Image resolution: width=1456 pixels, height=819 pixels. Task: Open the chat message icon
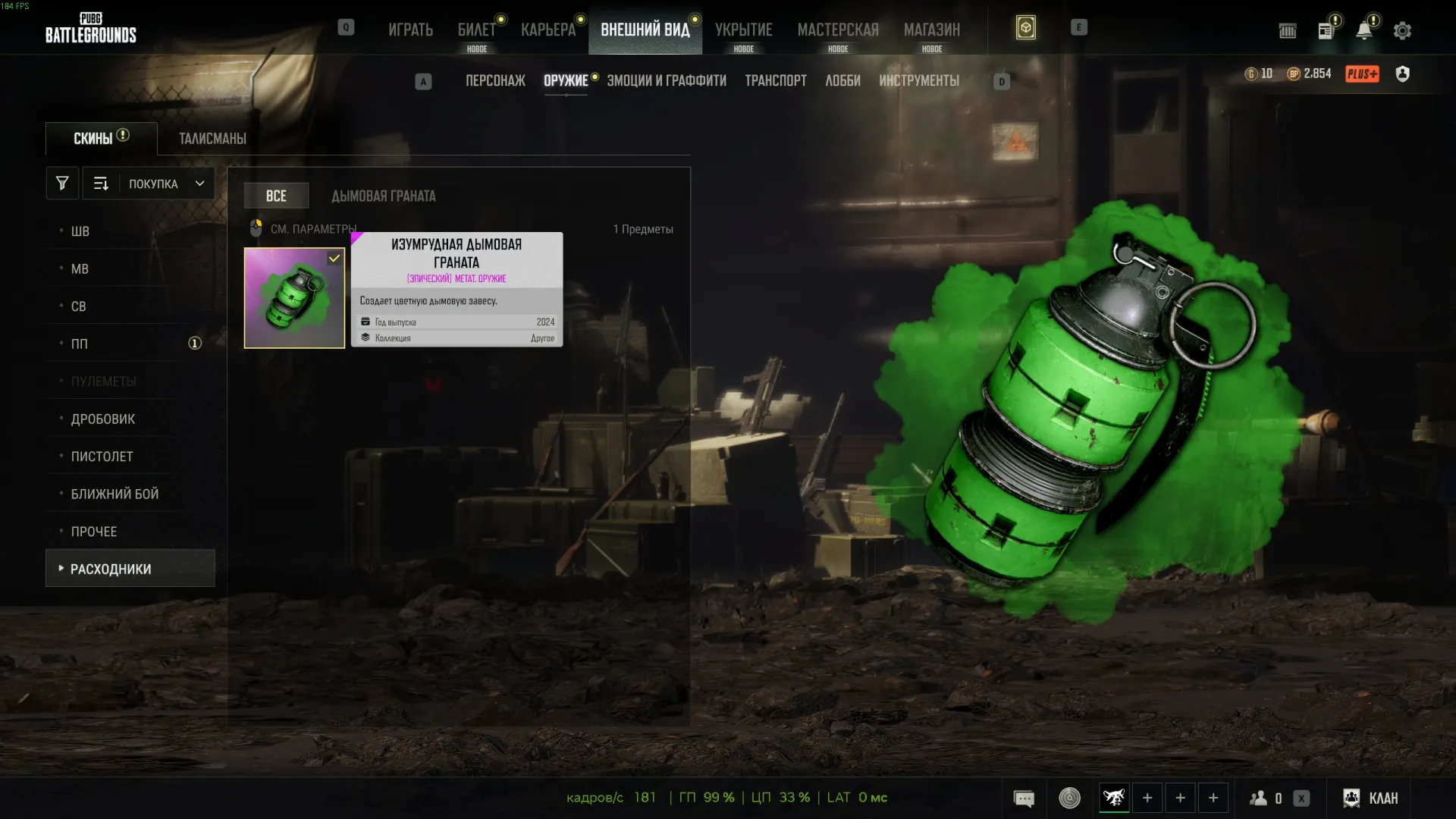pyautogui.click(x=1024, y=798)
